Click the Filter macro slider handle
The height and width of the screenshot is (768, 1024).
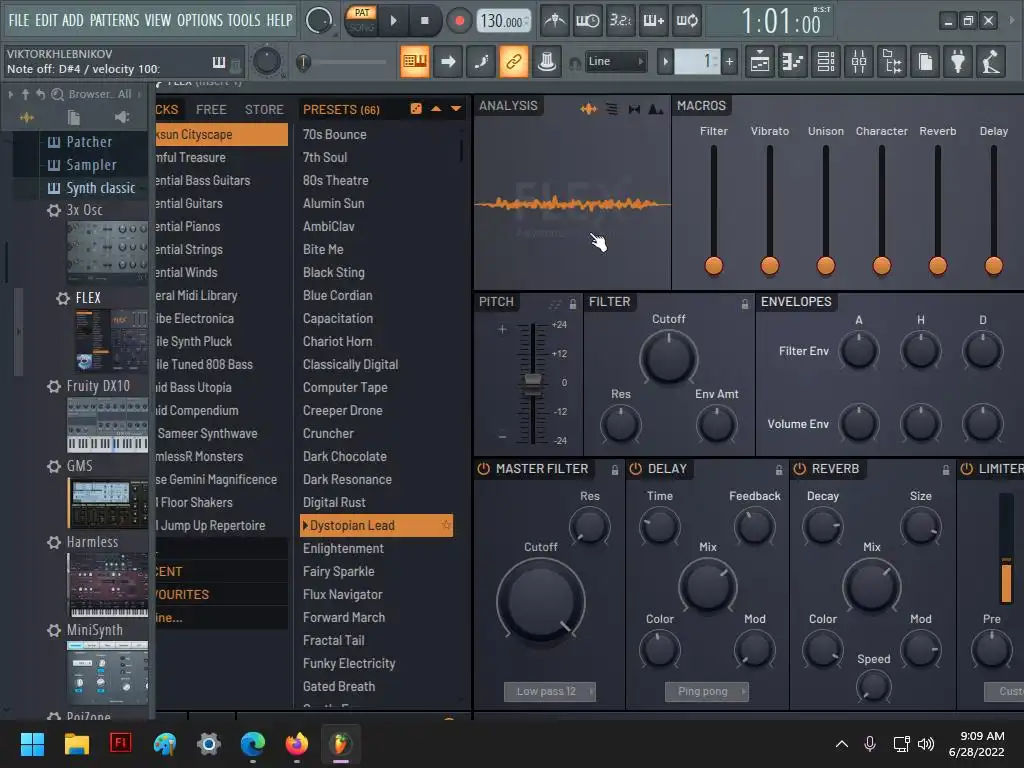[x=714, y=266]
